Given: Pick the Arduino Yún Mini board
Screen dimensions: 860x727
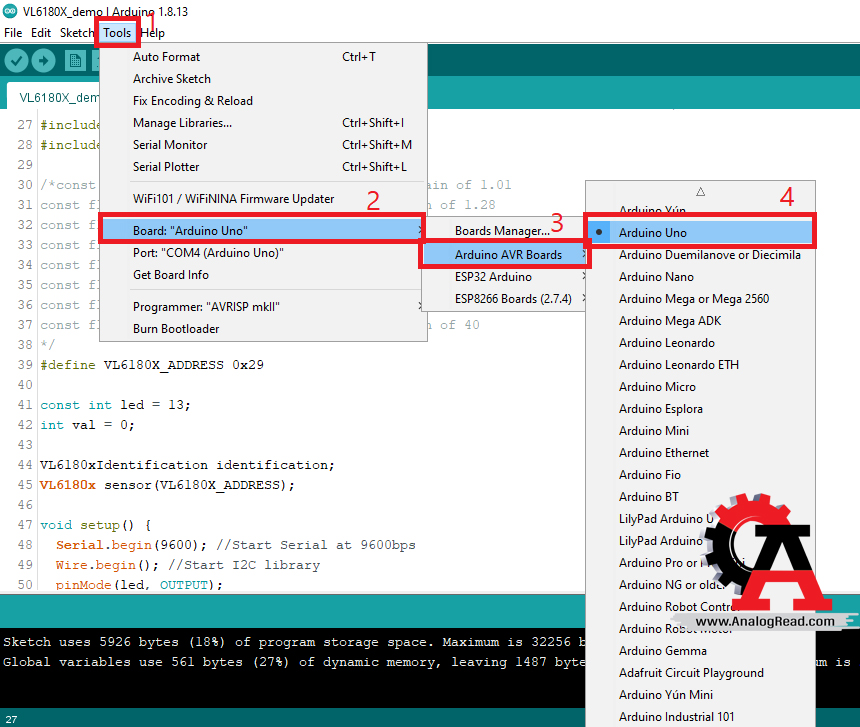Looking at the screenshot, I should 700,695.
